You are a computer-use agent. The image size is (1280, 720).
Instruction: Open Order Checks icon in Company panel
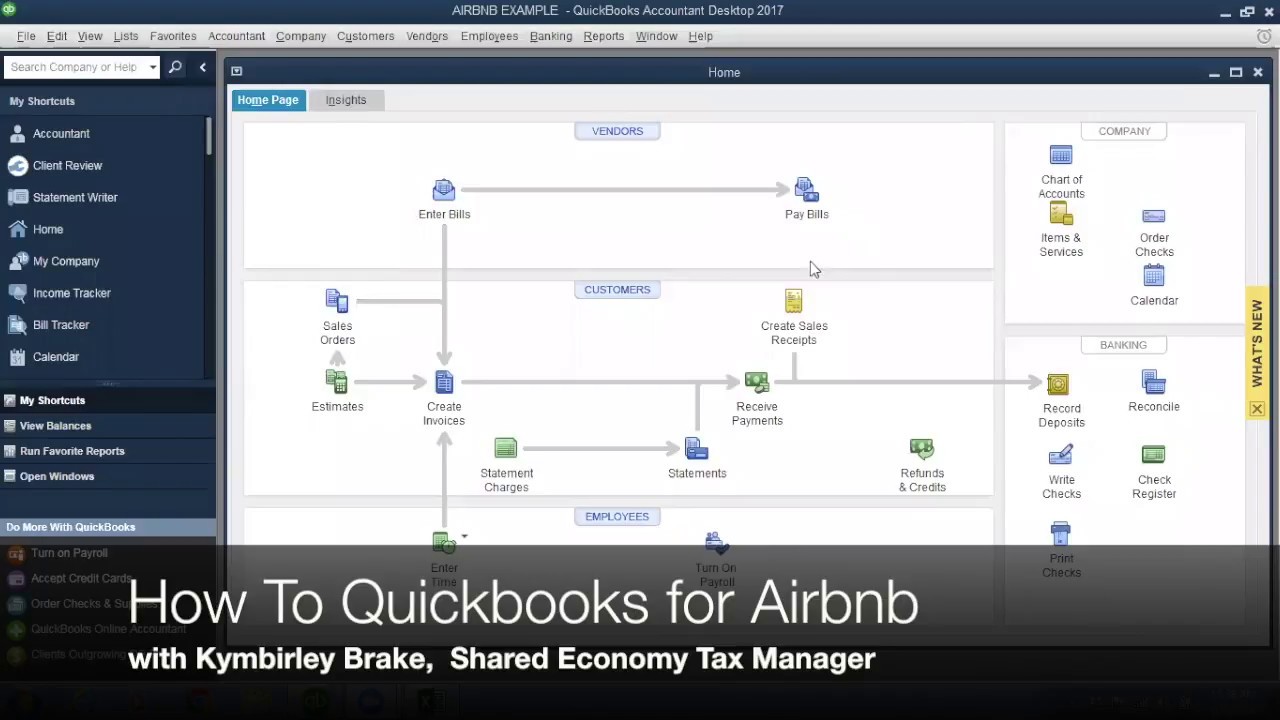point(1154,216)
